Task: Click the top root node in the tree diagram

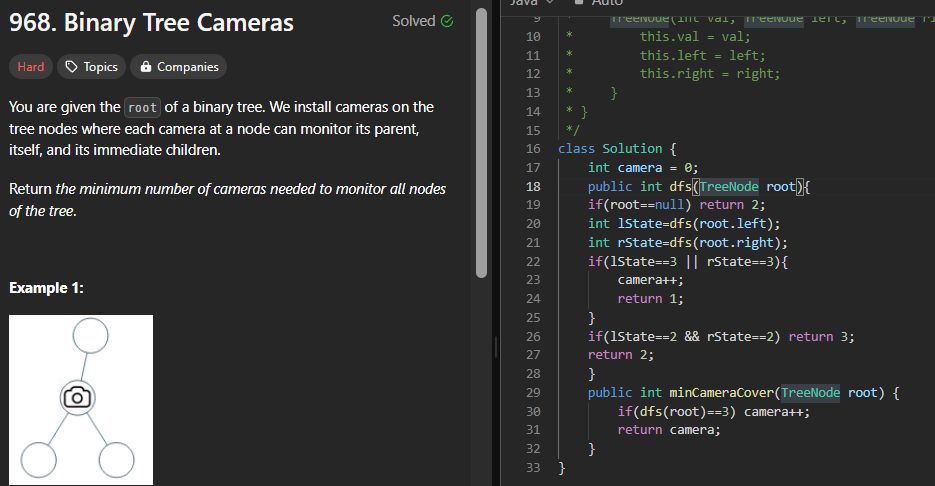Action: click(91, 335)
